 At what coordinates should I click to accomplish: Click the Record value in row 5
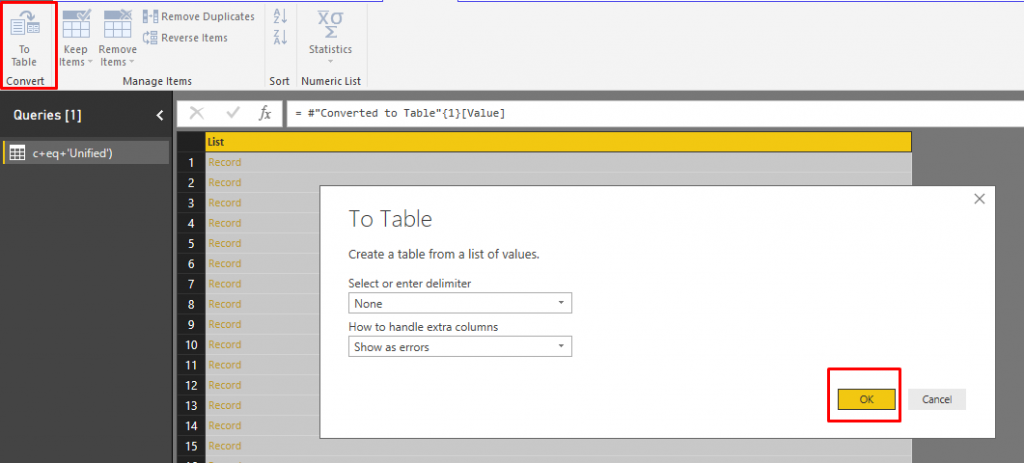pos(225,243)
